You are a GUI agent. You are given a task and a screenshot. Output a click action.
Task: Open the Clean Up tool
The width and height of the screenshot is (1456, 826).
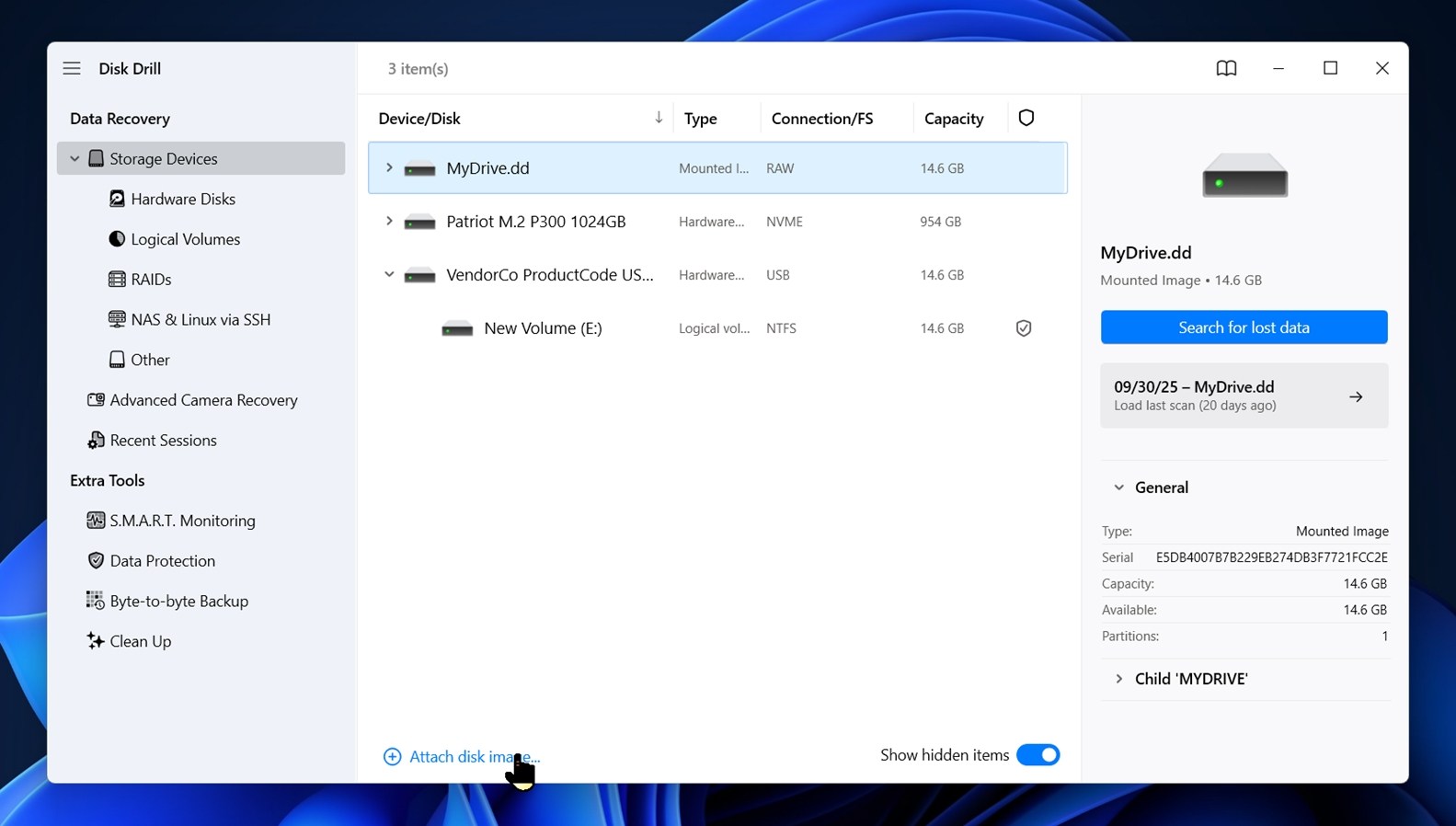click(140, 641)
